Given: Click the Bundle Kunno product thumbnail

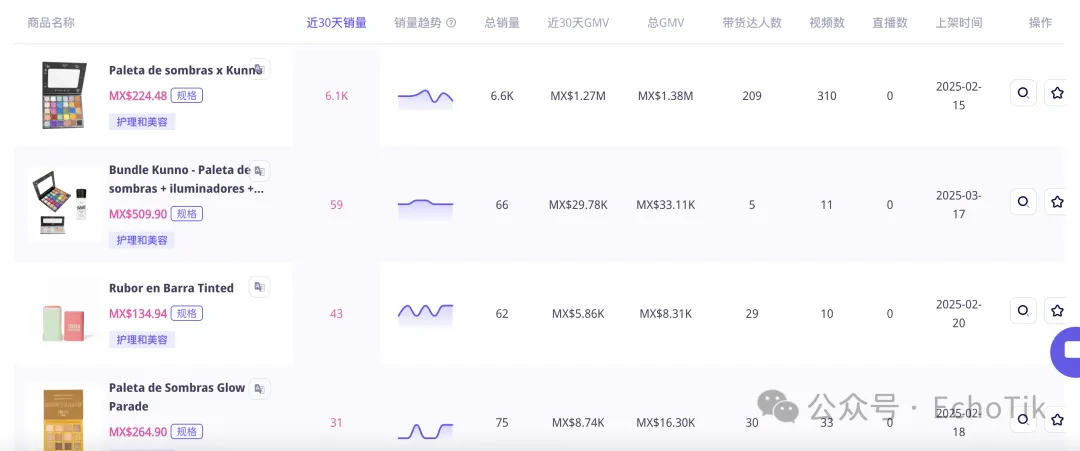Looking at the screenshot, I should (x=63, y=204).
